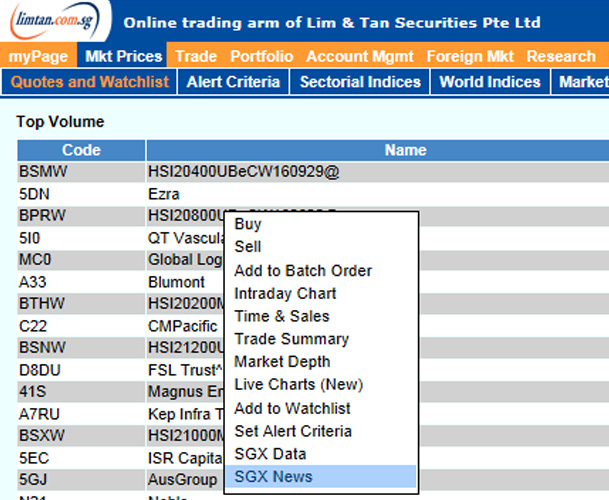Click code MC0 in table
This screenshot has height=500, width=609.
point(35,260)
